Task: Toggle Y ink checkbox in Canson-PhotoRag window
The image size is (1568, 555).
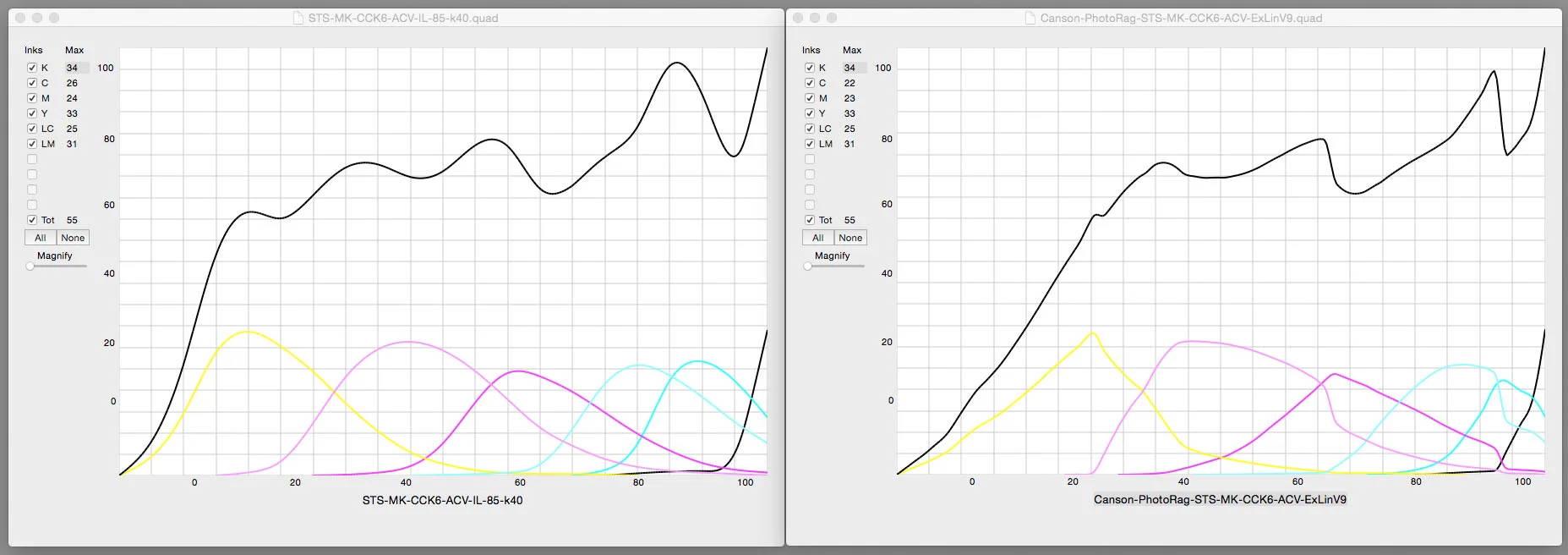Action: coord(810,113)
